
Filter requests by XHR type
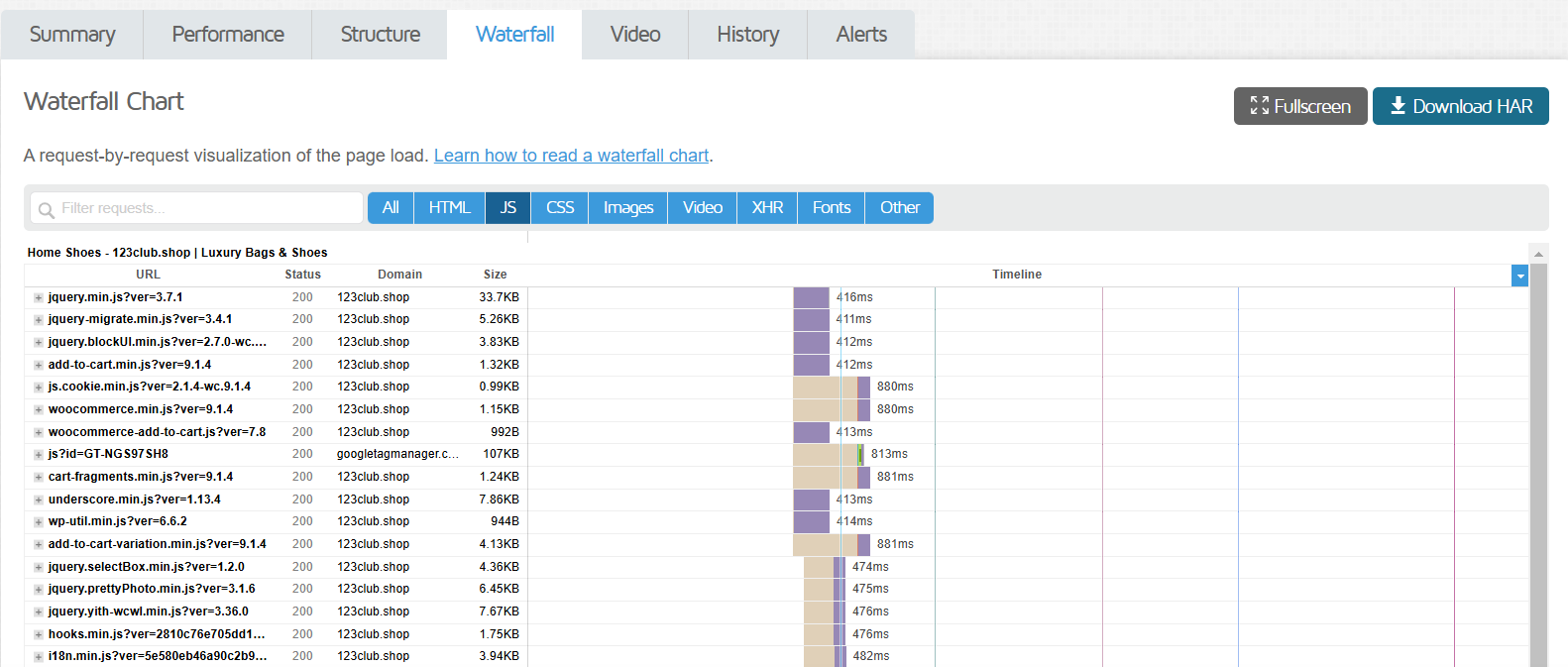767,208
